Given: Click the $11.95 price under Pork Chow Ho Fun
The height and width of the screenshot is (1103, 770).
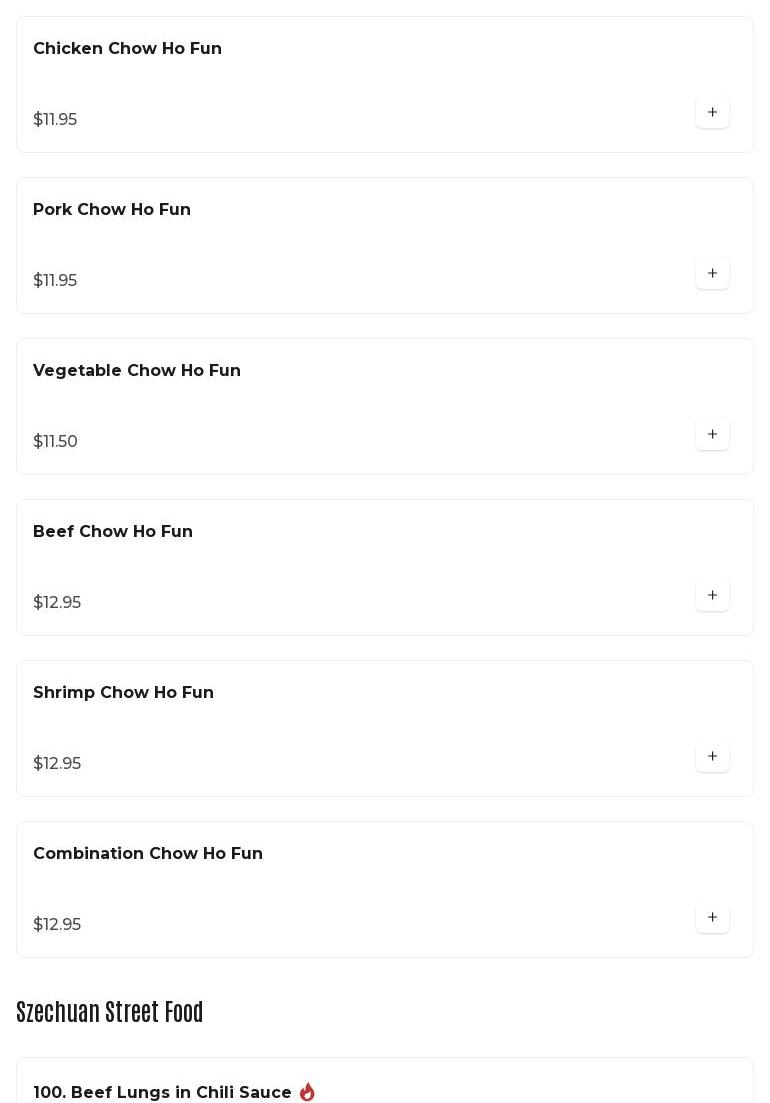Looking at the screenshot, I should 55,281.
